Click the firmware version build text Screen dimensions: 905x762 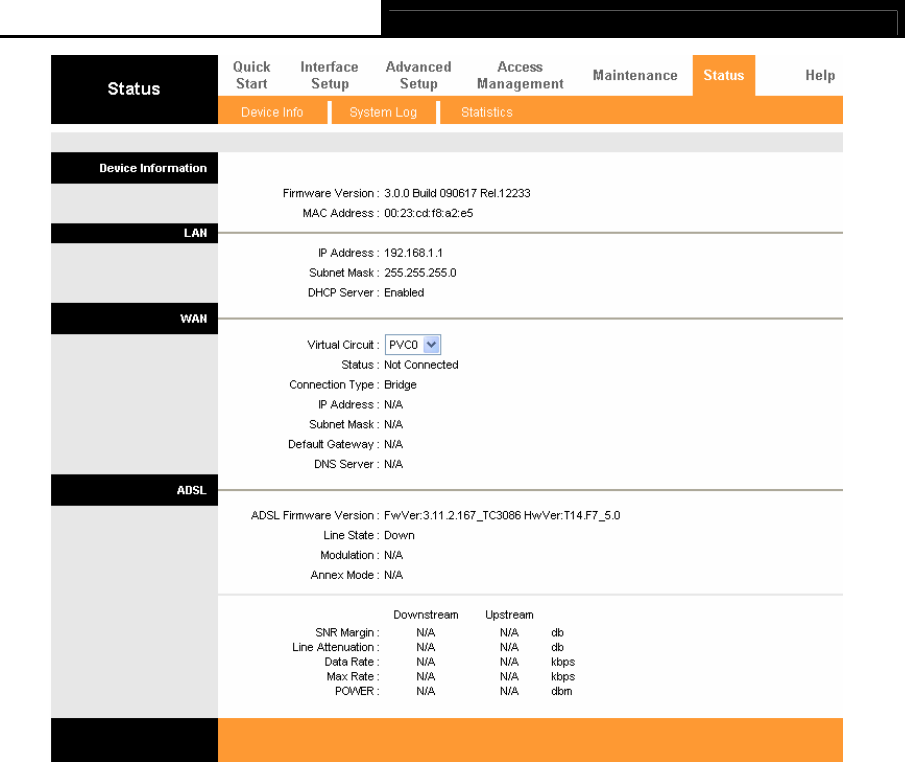point(457,192)
